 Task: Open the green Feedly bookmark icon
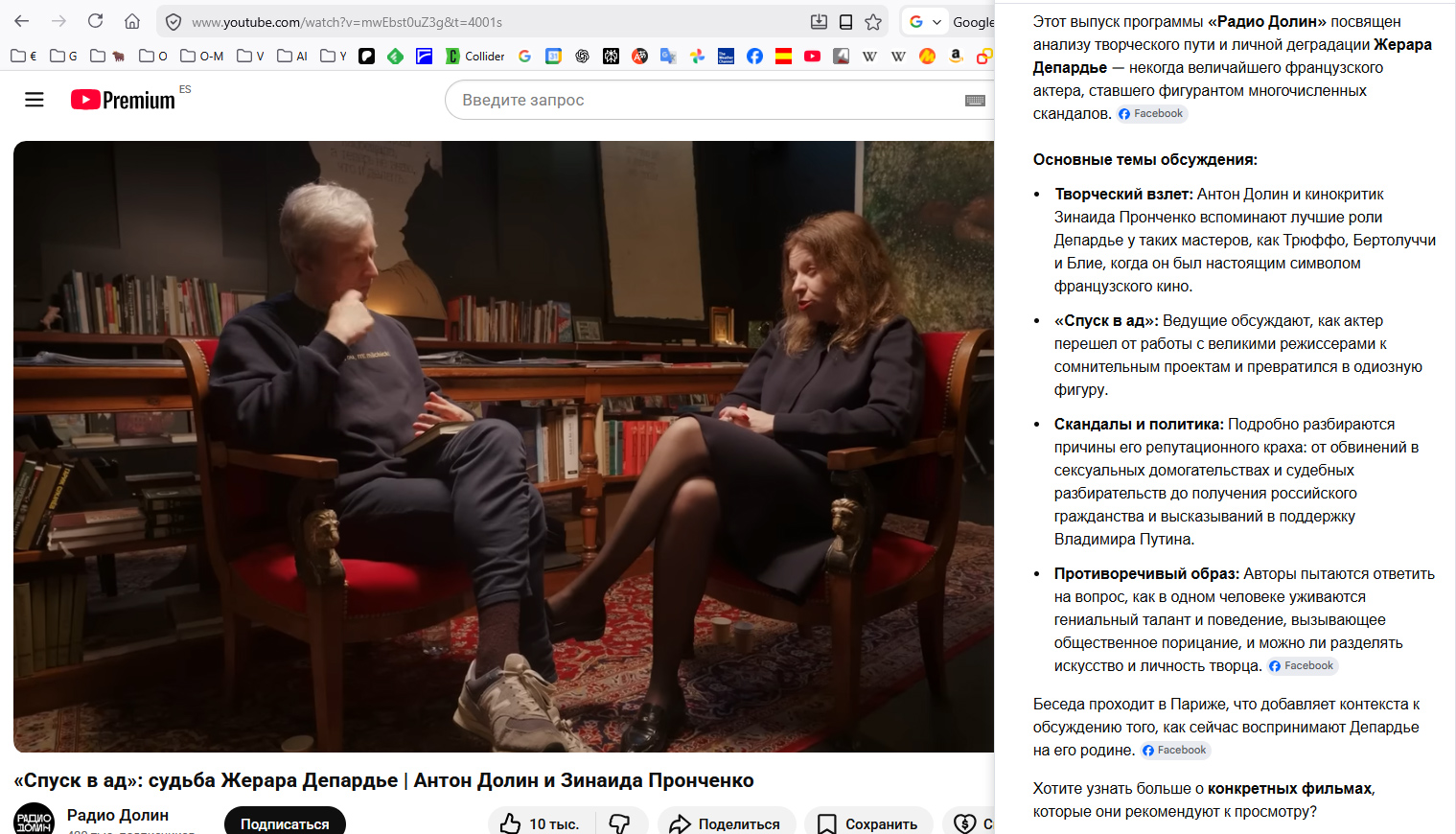(x=395, y=56)
